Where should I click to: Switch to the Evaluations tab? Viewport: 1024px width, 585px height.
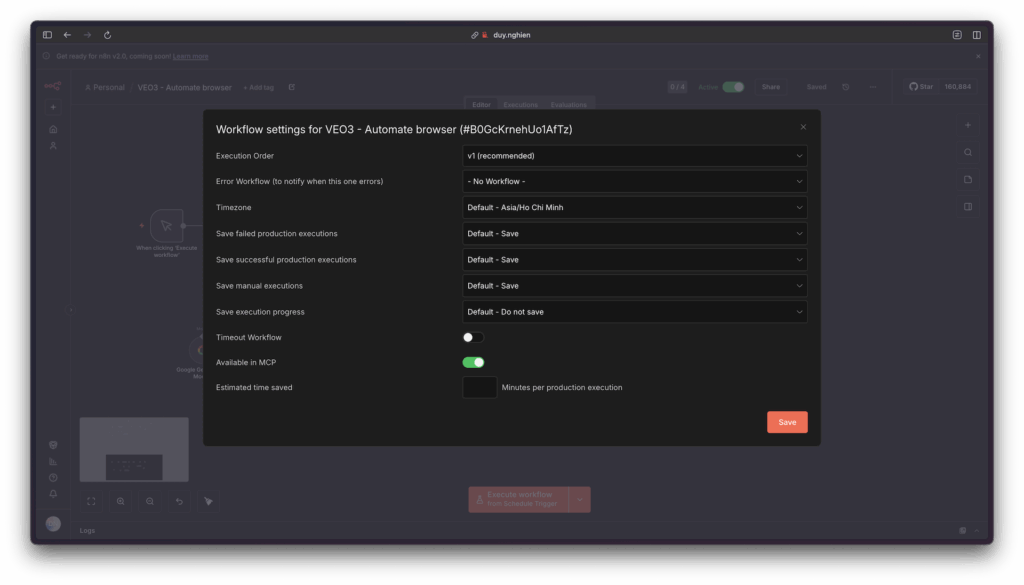[569, 105]
